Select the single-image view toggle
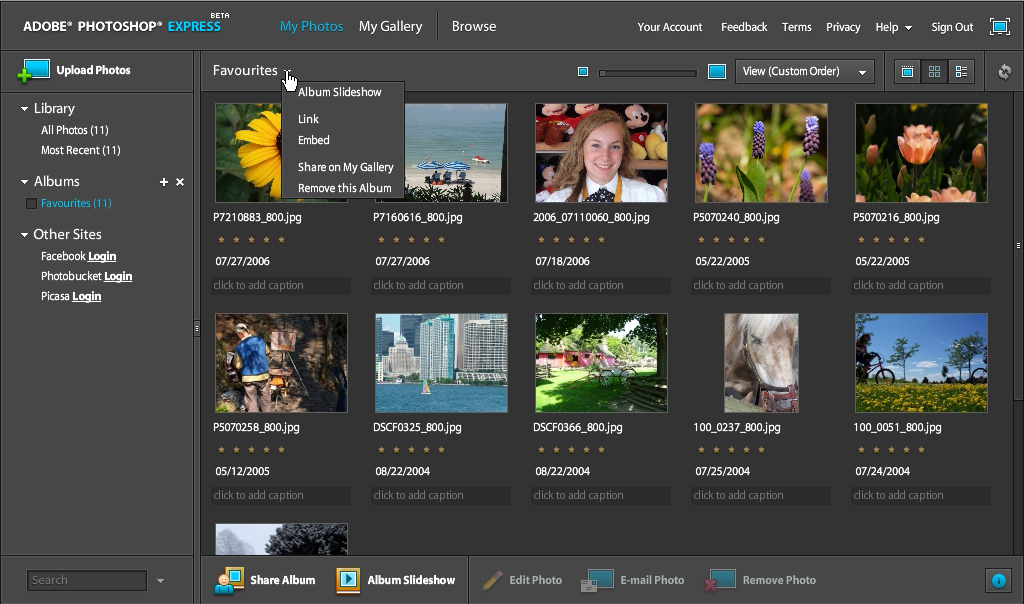Screen dimensions: 1024x604 click(x=907, y=72)
